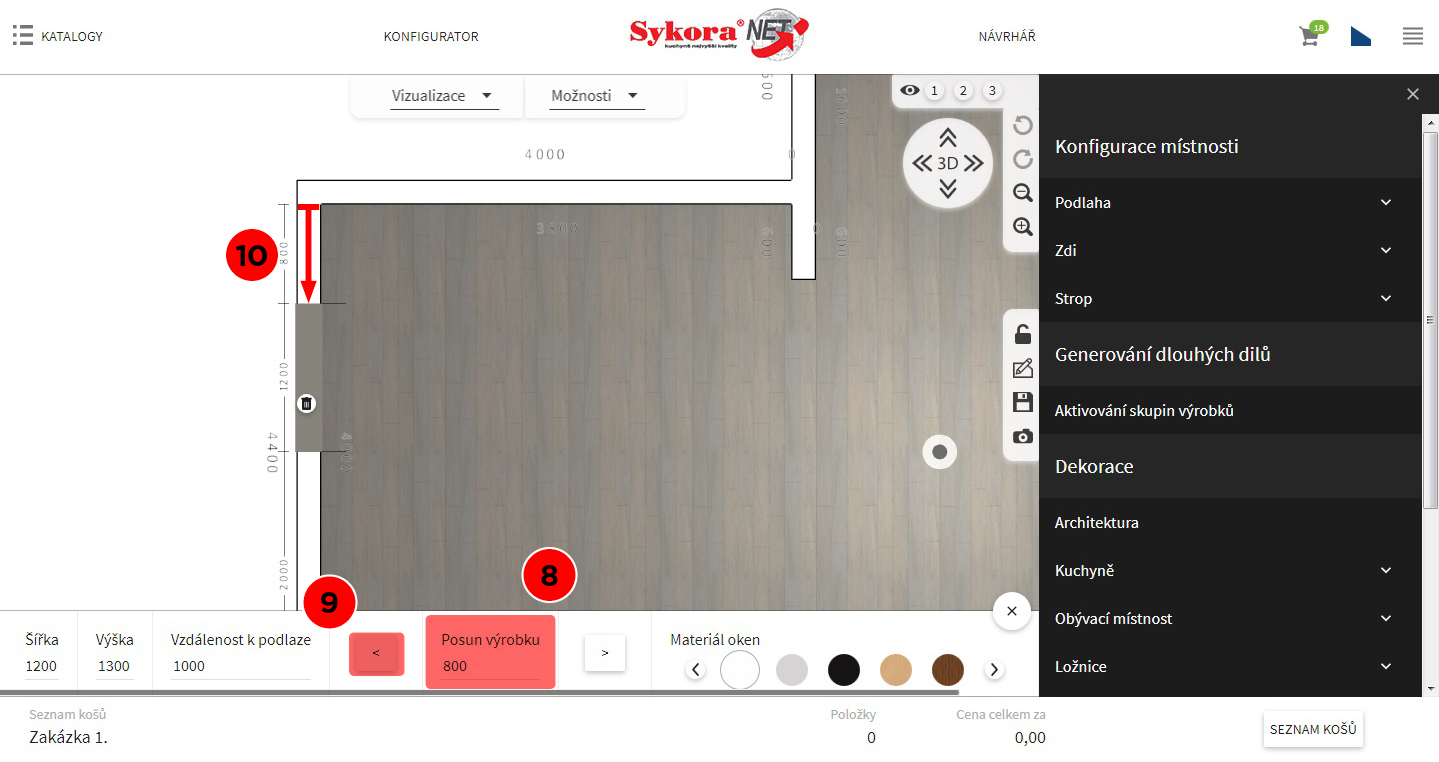Take a snapshot with the camera icon
Image resolution: width=1439 pixels, height=762 pixels.
pos(1022,437)
